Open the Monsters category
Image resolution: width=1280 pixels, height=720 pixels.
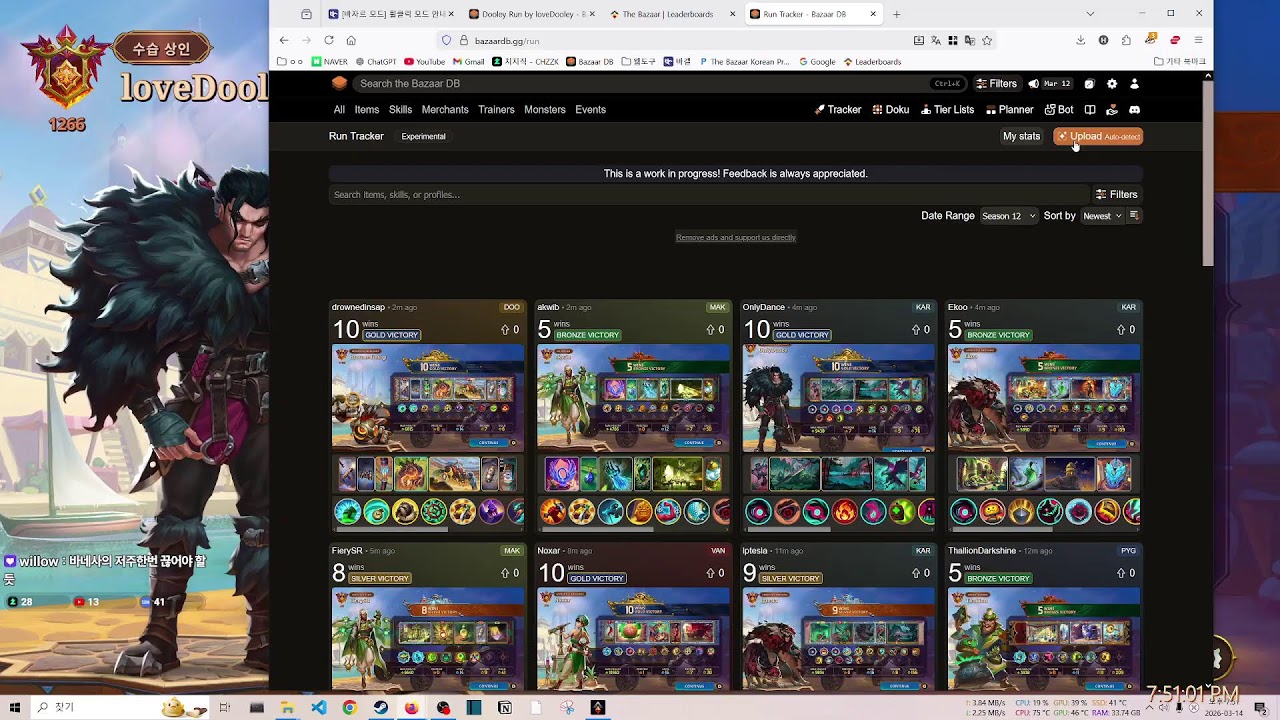pos(545,110)
